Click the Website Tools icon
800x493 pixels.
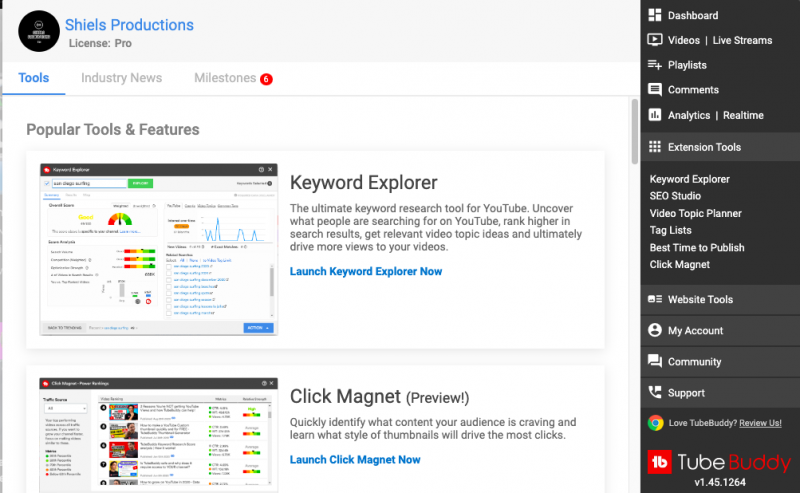[655, 299]
